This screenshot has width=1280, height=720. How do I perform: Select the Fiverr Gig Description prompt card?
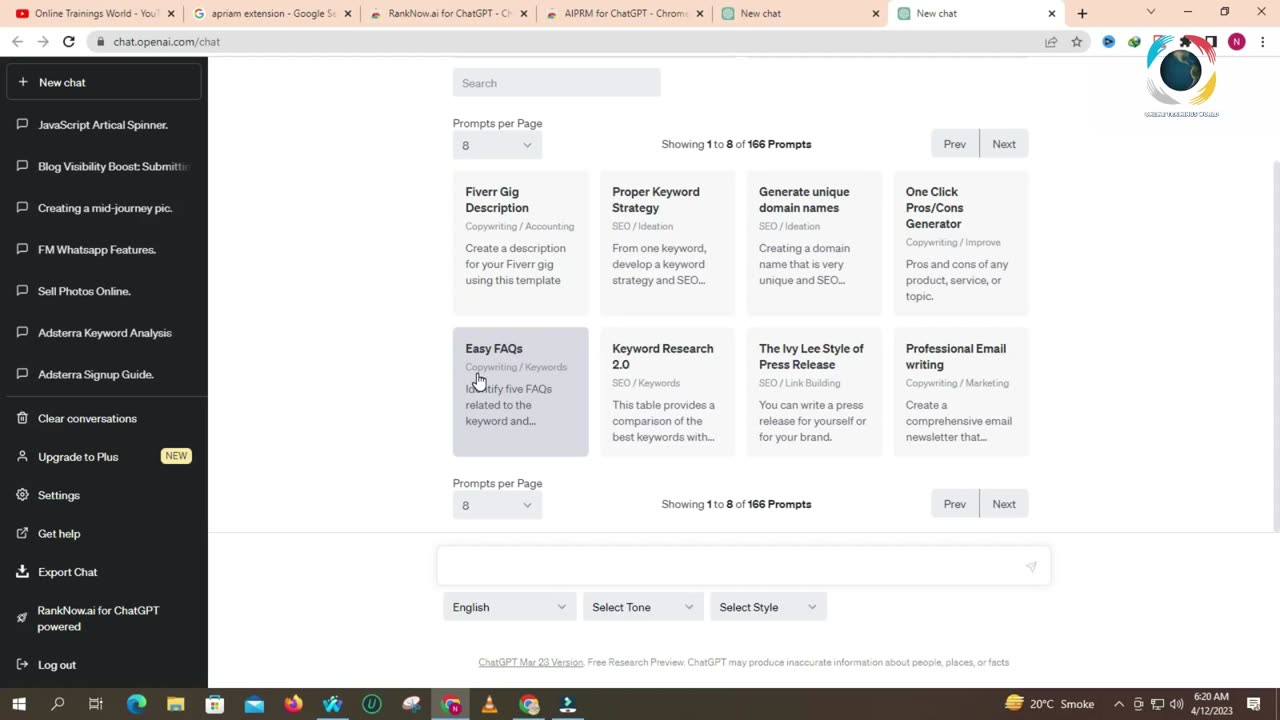tap(520, 243)
